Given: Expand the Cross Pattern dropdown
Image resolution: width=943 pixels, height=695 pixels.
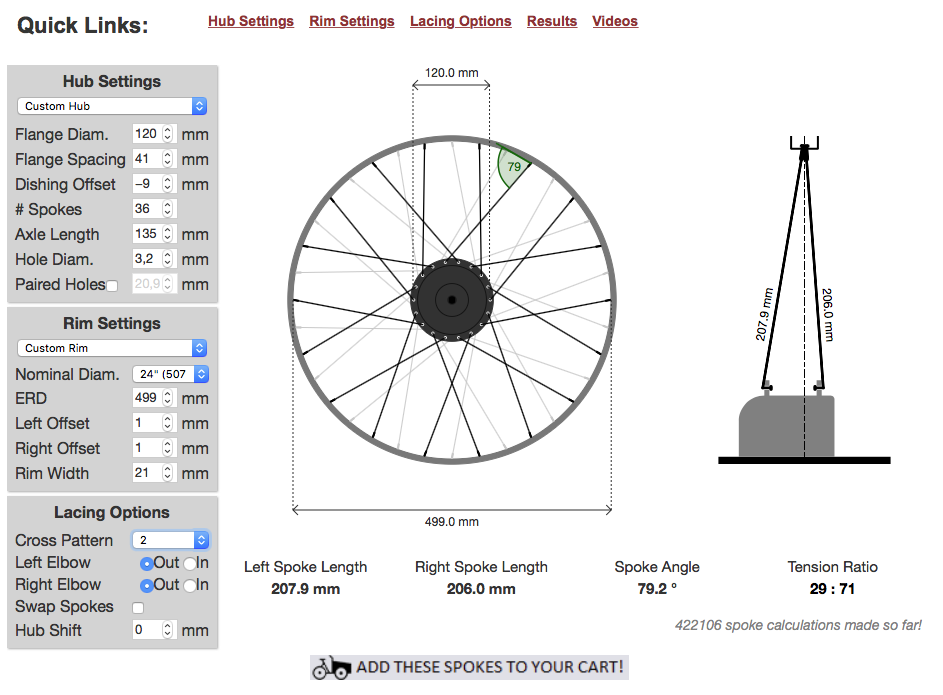Looking at the screenshot, I should 170,540.
